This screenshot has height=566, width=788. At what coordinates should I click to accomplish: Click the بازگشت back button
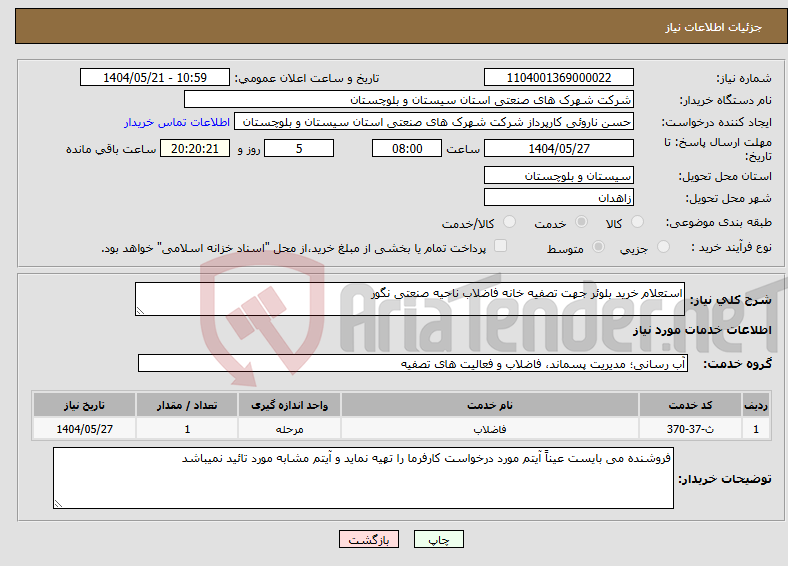coord(369,539)
